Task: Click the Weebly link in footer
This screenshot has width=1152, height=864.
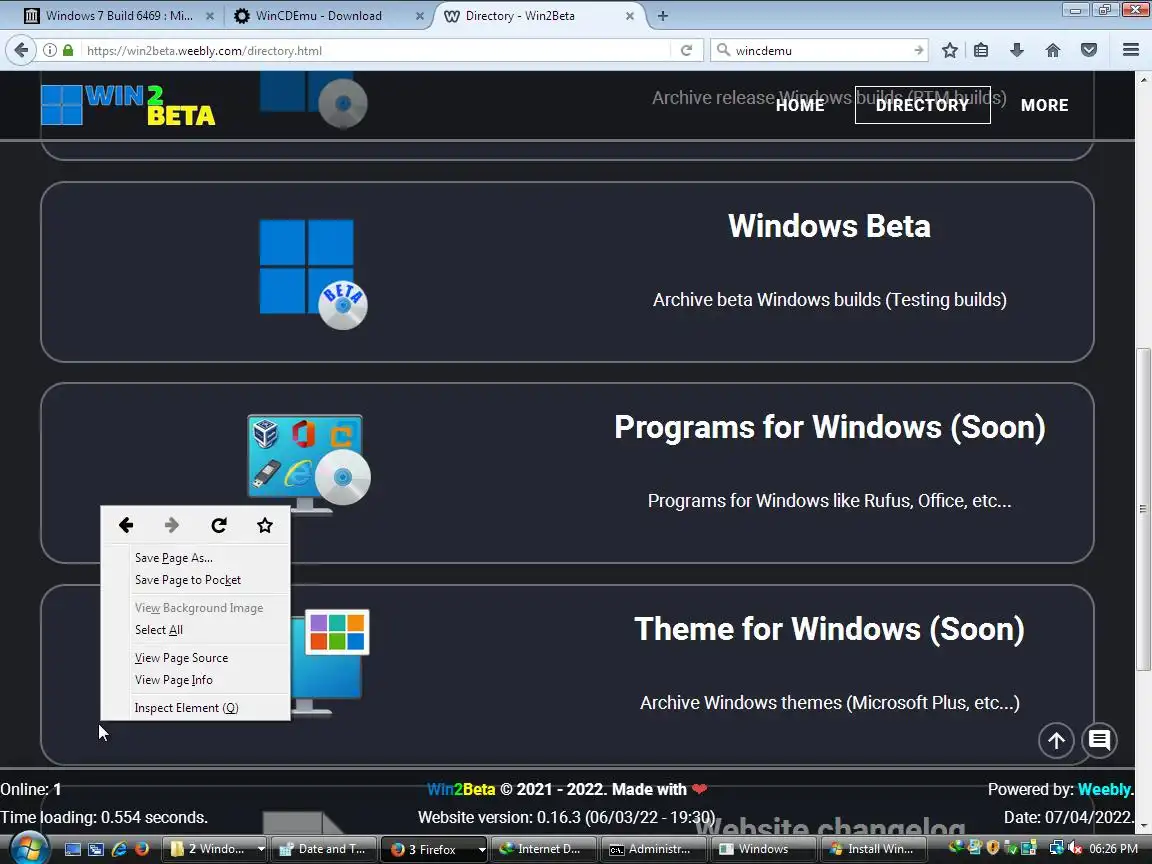Action: tap(1104, 789)
